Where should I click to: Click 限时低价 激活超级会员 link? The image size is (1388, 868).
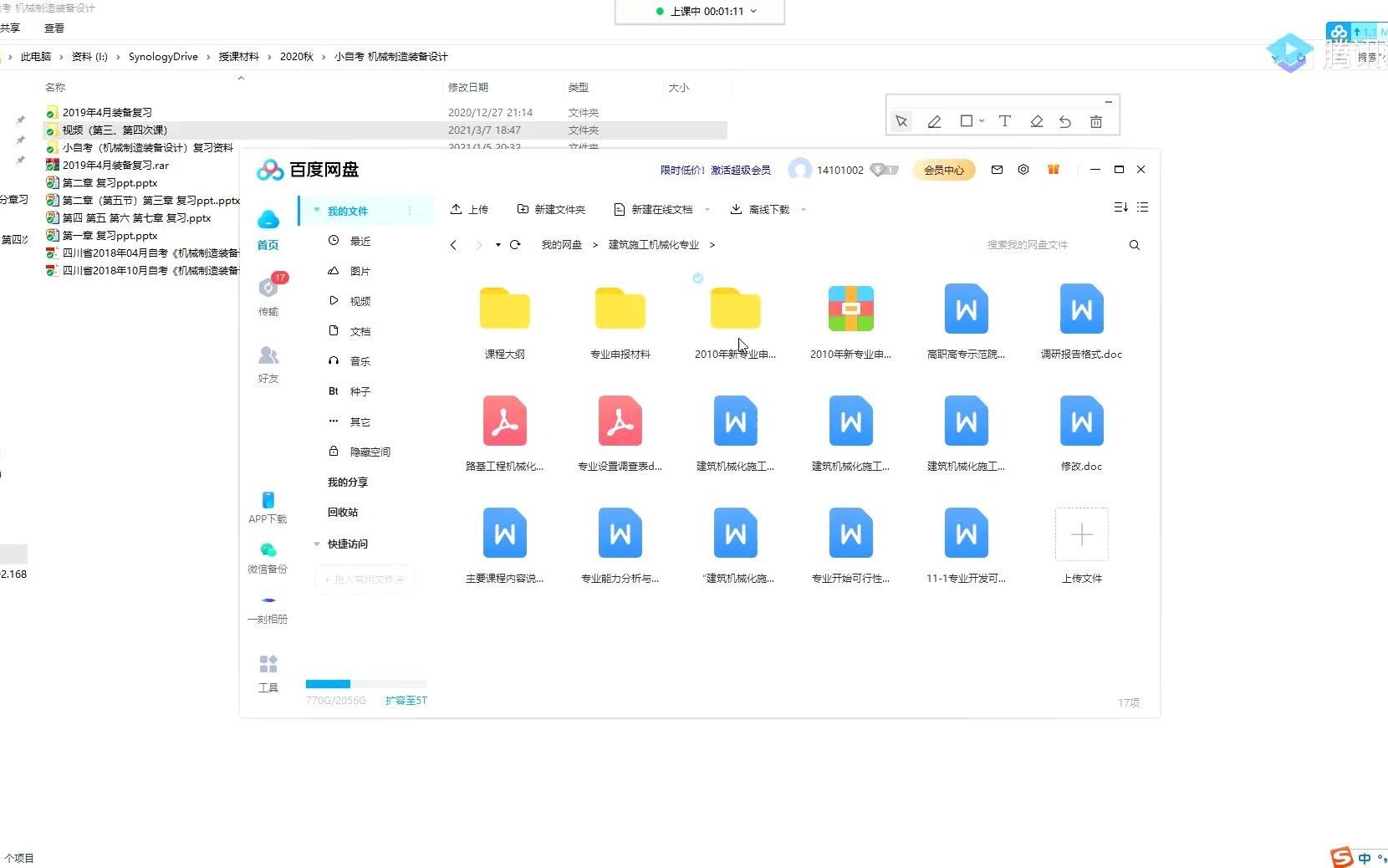coord(716,170)
